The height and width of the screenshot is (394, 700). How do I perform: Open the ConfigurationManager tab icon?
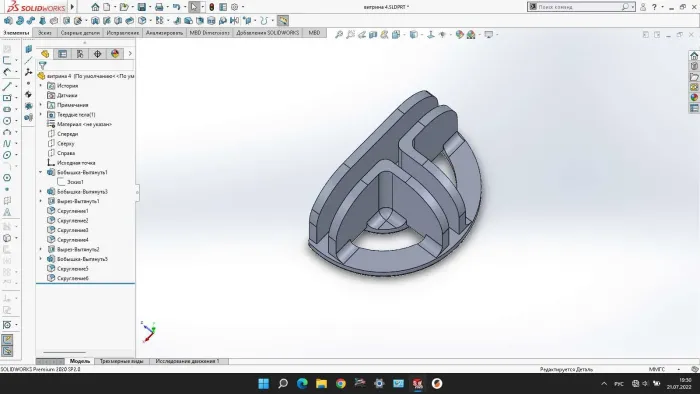click(80, 54)
